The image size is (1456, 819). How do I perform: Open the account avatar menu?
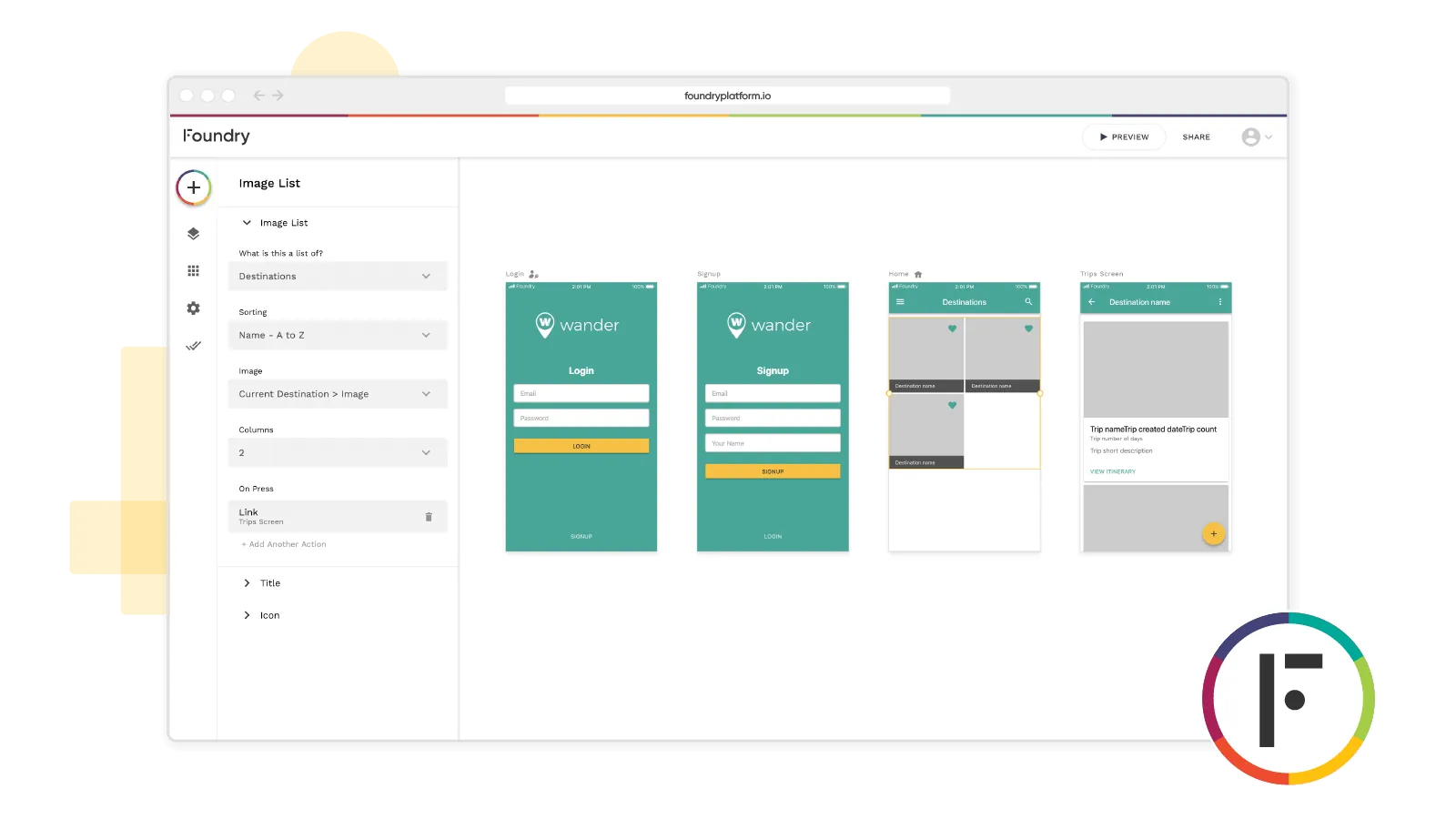(1253, 136)
